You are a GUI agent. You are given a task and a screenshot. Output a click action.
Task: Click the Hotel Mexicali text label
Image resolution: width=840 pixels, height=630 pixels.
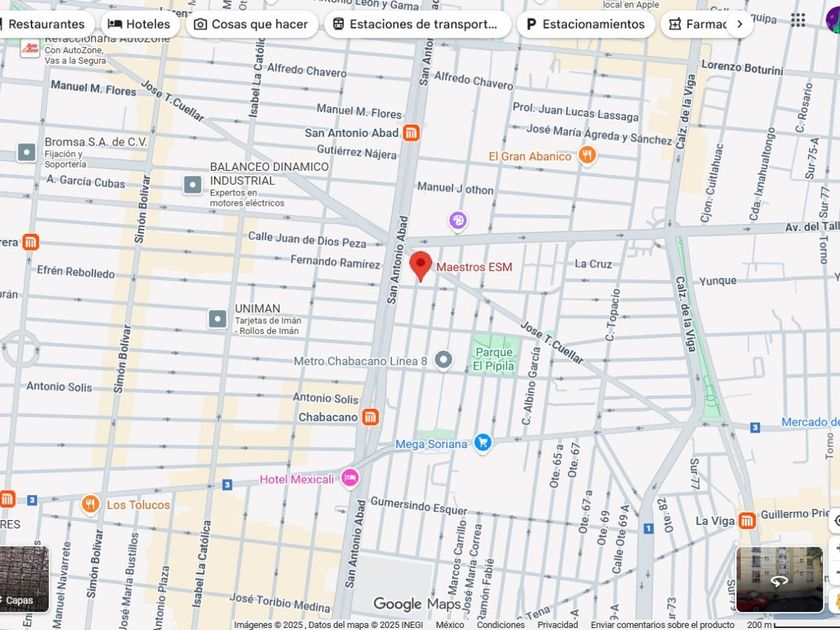pos(297,479)
